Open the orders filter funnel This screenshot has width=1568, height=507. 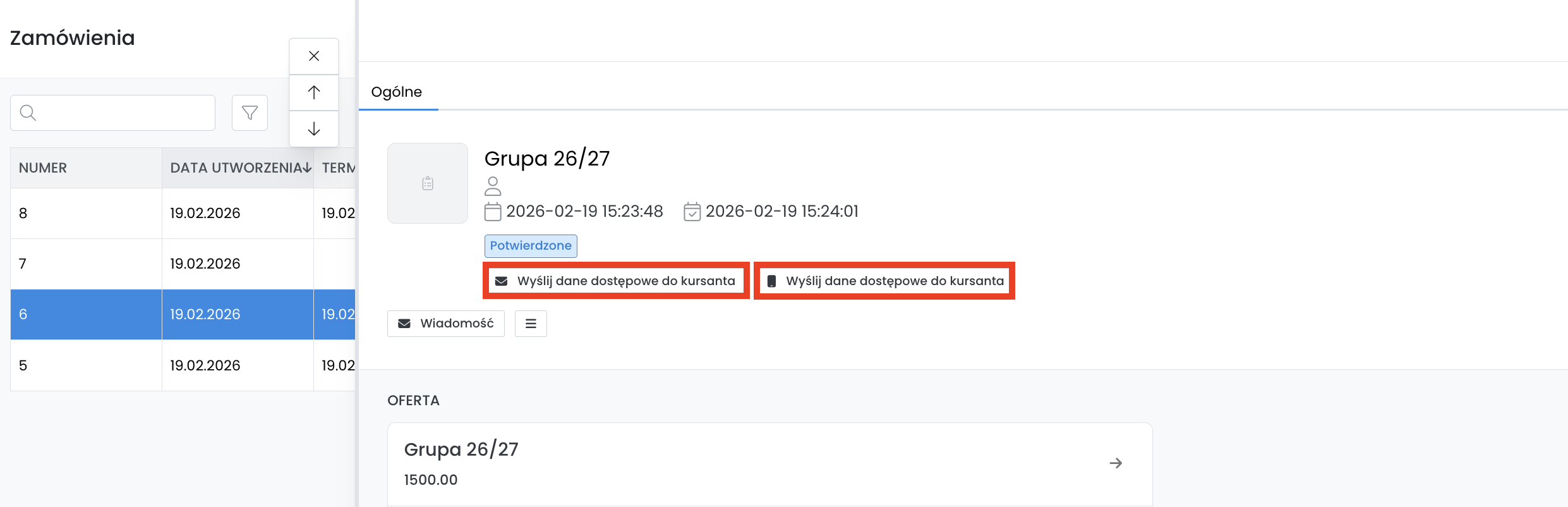pos(250,113)
